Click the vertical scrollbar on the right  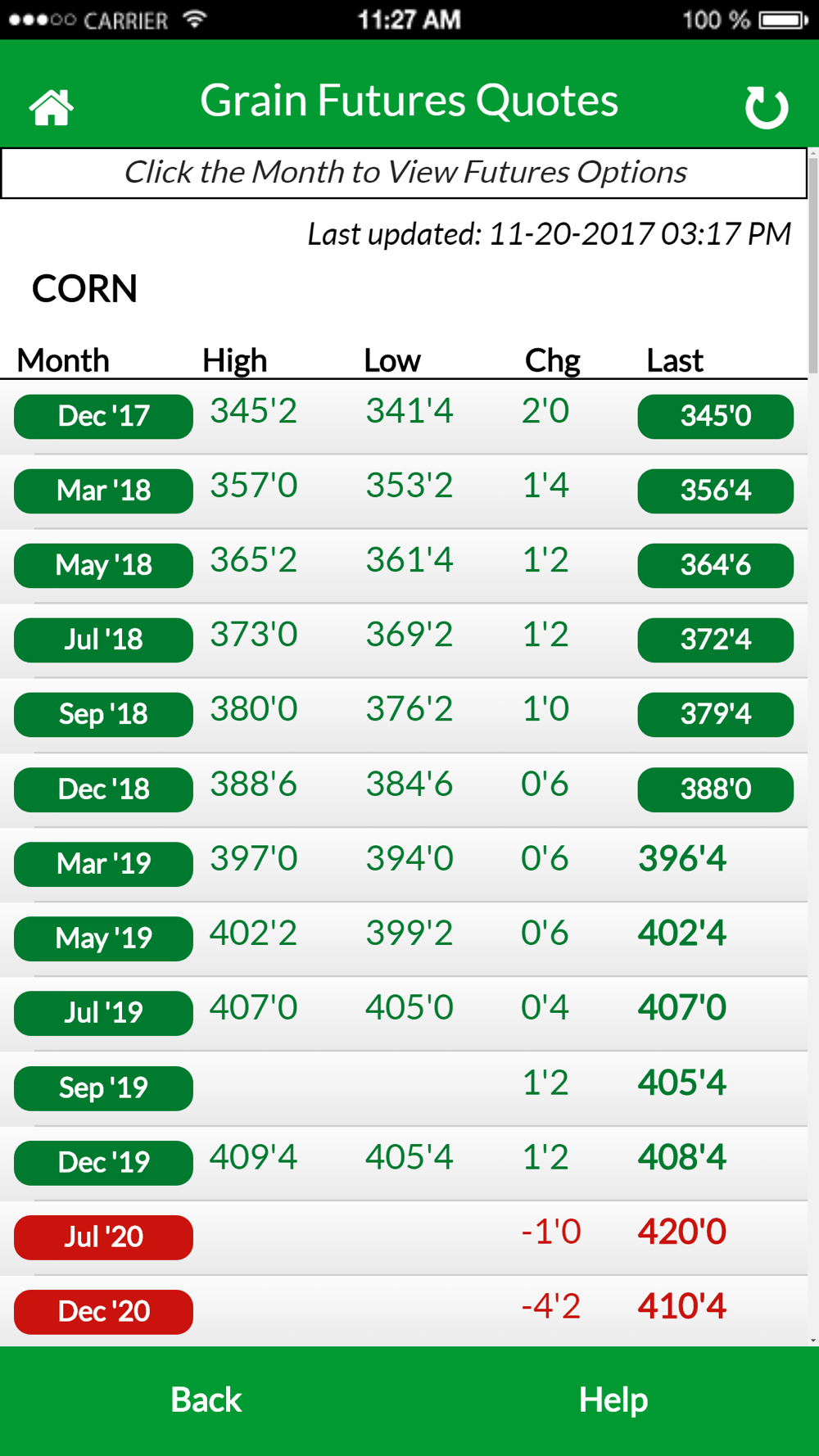813,262
